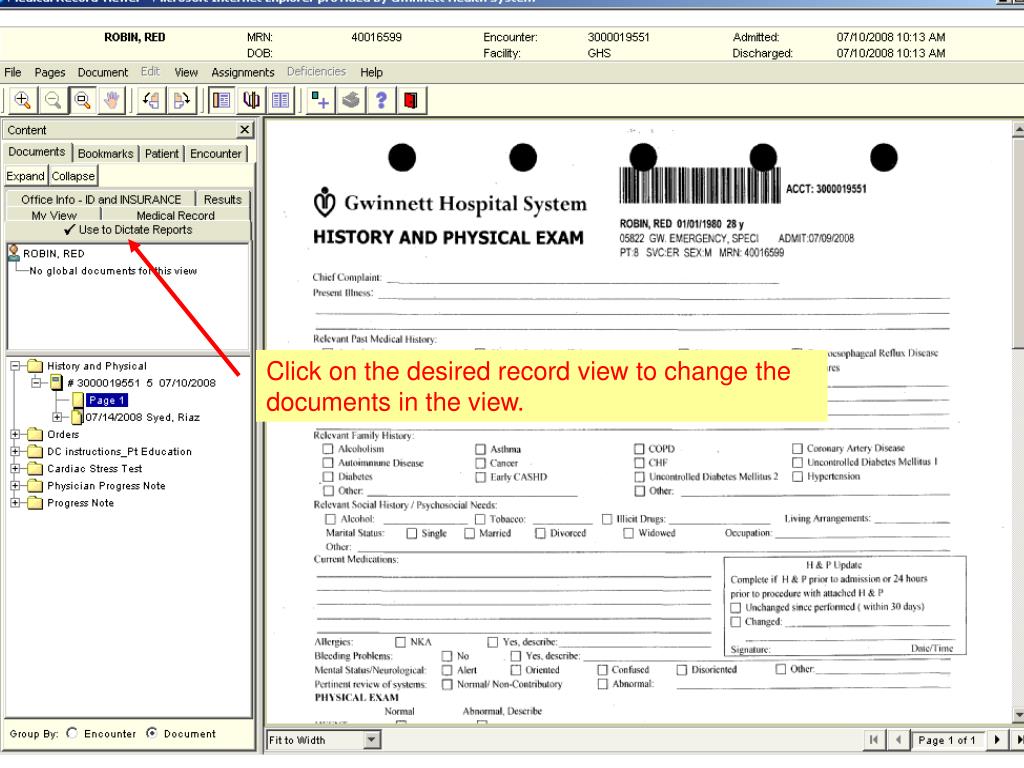Check the Alert mental status box
Image resolution: width=1024 pixels, height=768 pixels.
(x=447, y=670)
